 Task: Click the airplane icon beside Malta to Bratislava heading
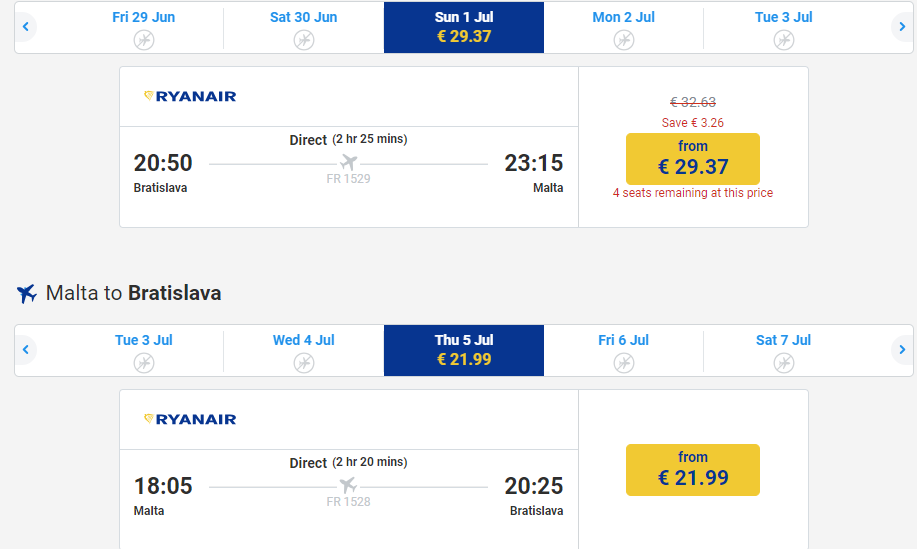(27, 294)
